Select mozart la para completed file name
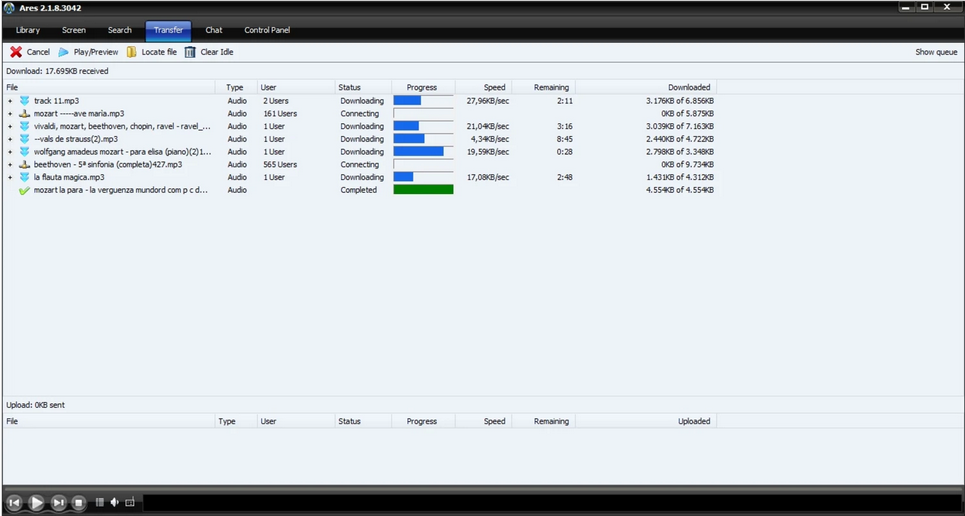965x516 pixels. 121,190
